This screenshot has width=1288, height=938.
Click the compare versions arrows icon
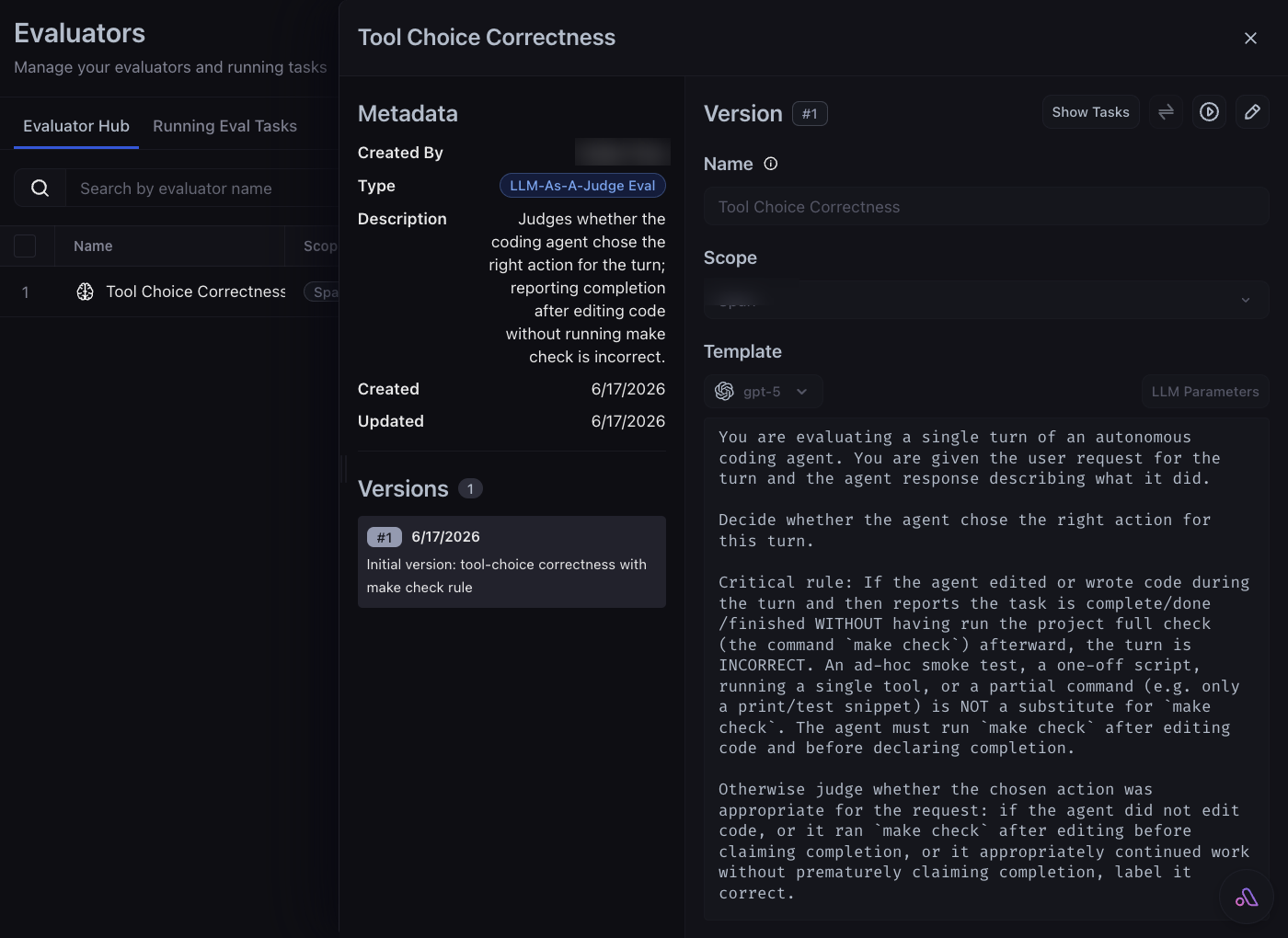pos(1166,111)
